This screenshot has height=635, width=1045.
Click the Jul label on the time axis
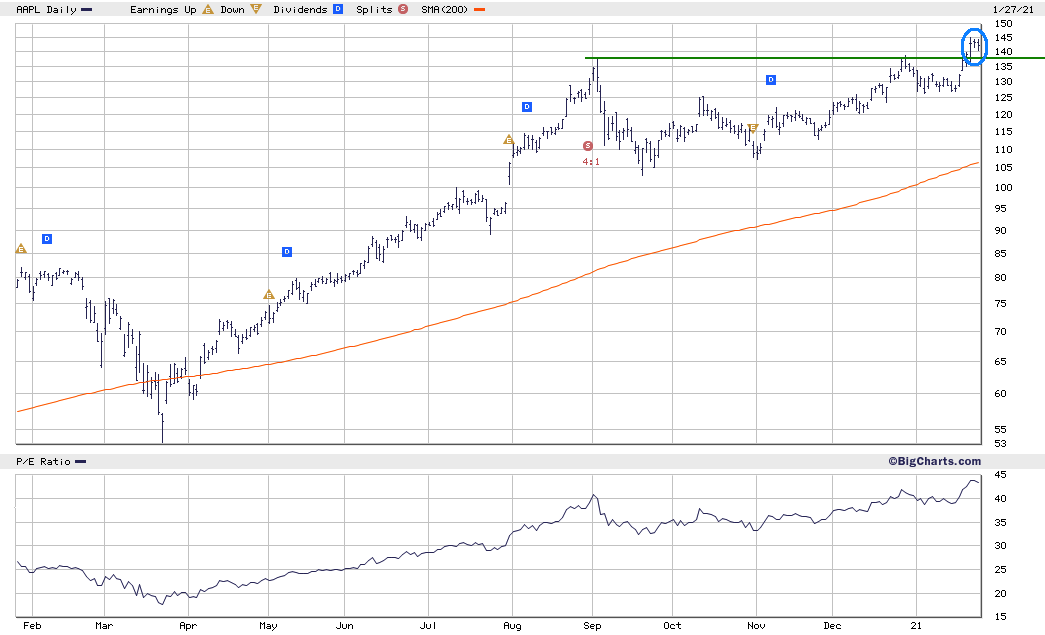pyautogui.click(x=428, y=626)
